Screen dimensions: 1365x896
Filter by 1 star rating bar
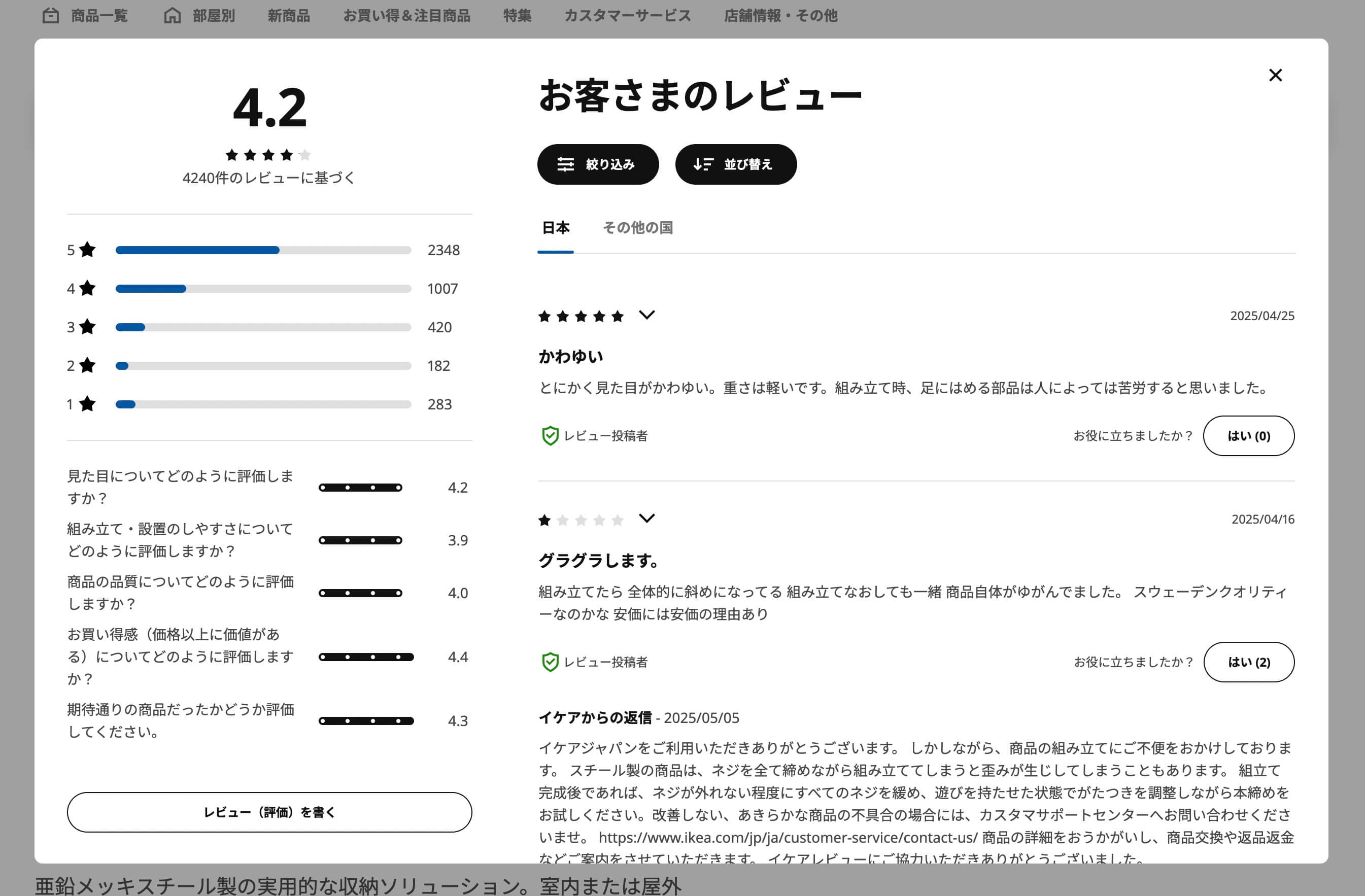[x=263, y=404]
